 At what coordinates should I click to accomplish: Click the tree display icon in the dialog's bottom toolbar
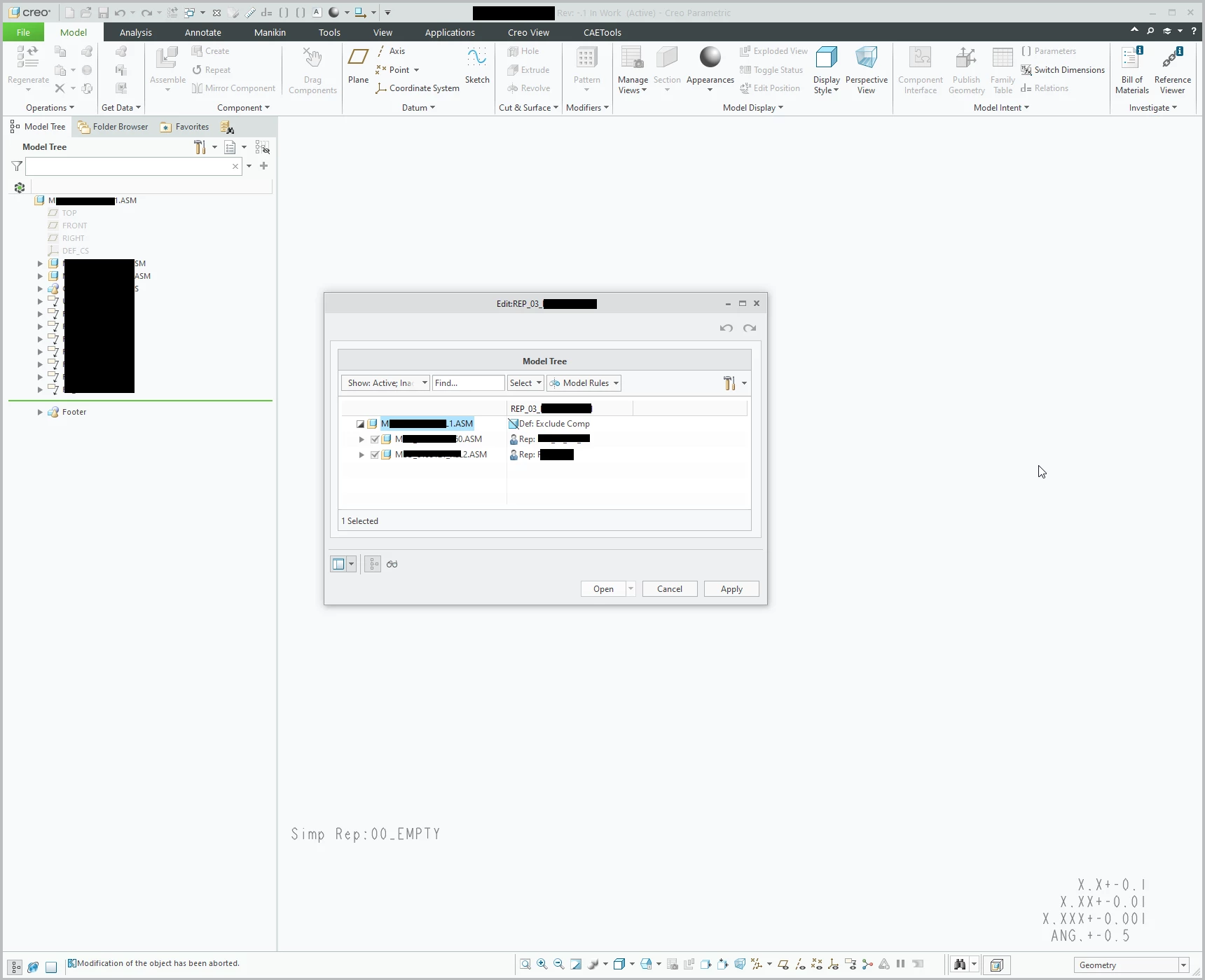coord(373,564)
